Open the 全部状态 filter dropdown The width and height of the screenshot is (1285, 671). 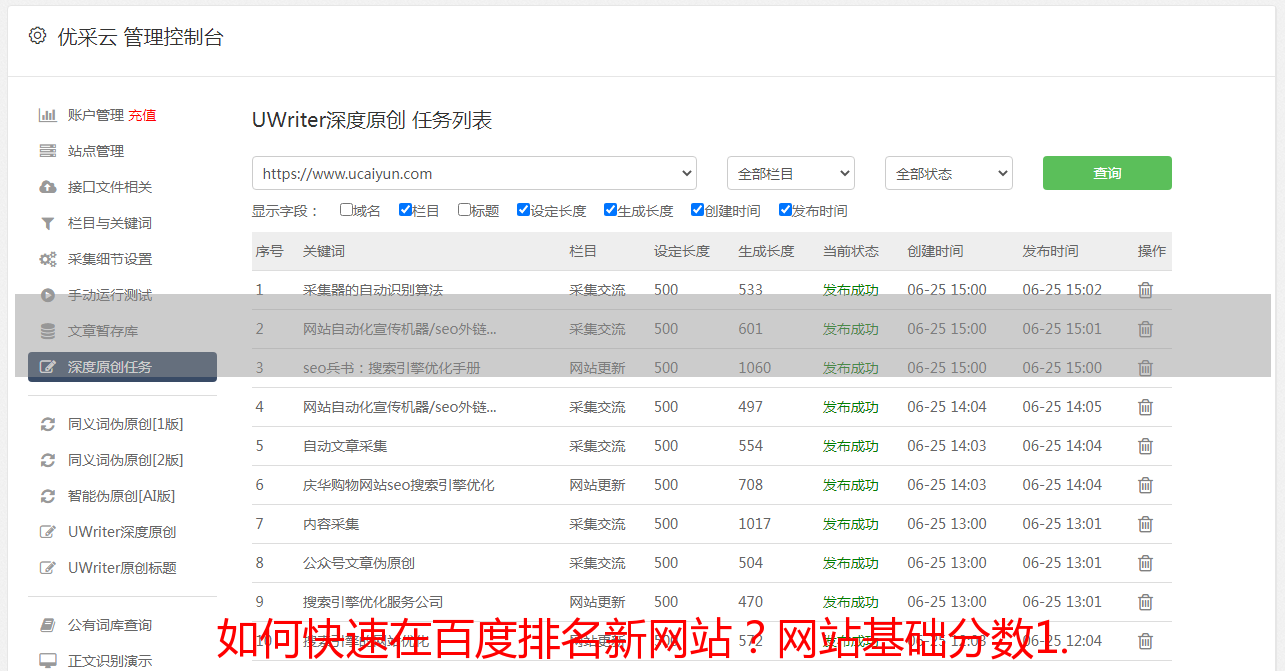tap(948, 173)
